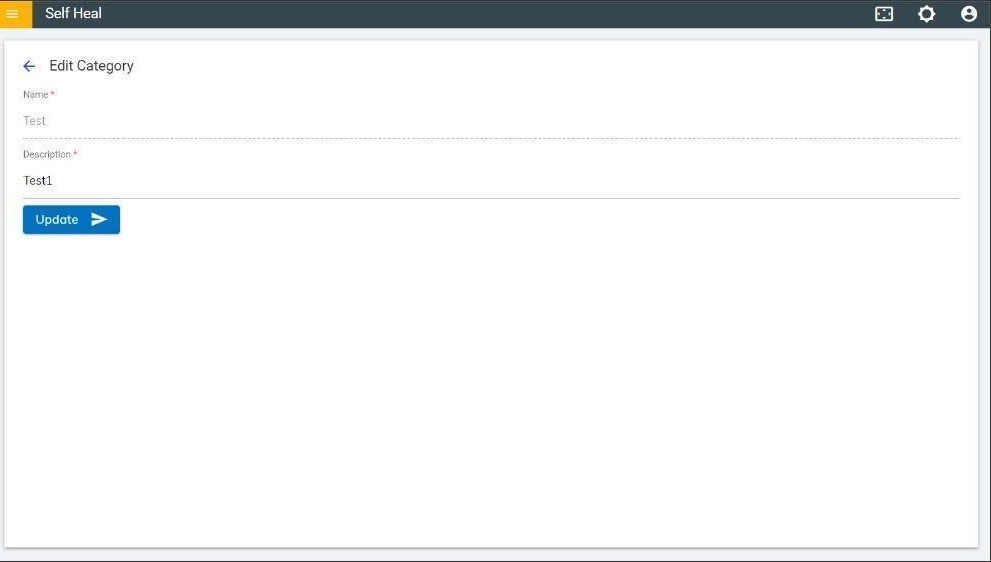Viewport: 991px width, 562px height.
Task: Click the Name field label
Action: tap(35, 94)
